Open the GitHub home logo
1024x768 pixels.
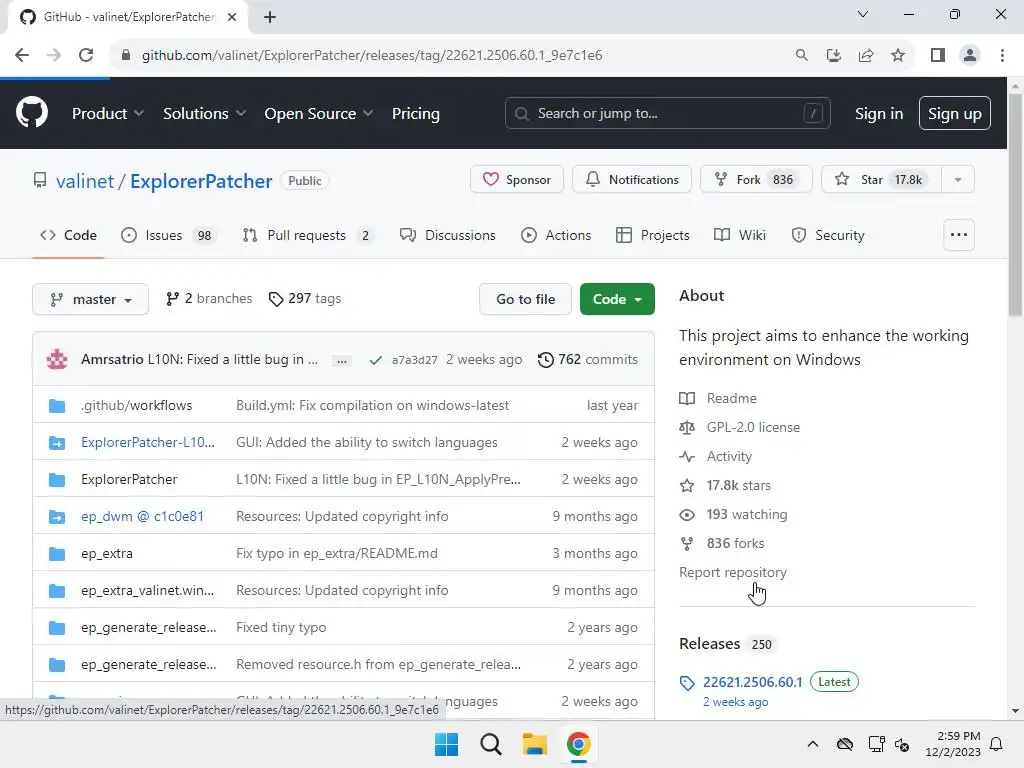coord(32,113)
